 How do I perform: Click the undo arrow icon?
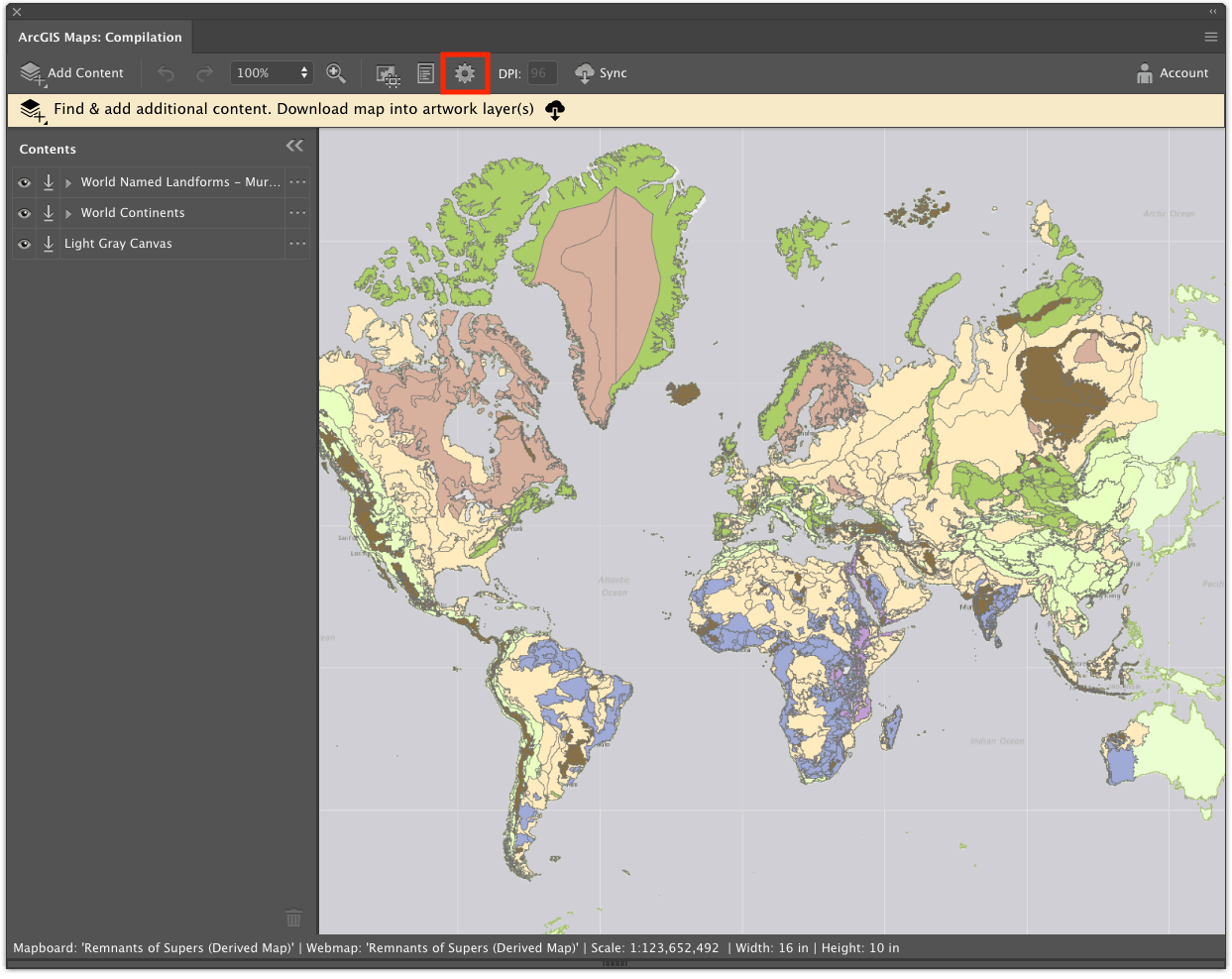point(166,73)
